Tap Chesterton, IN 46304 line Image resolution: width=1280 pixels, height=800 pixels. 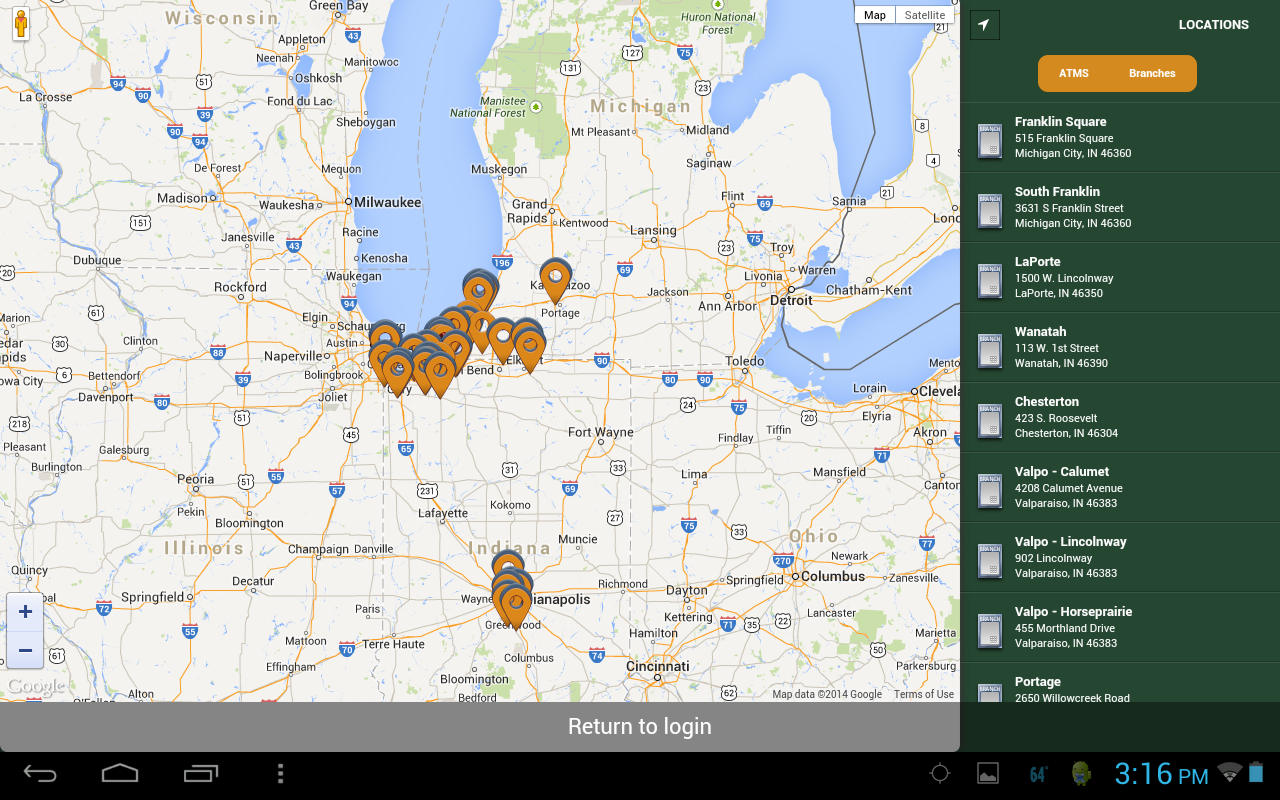coord(1067,434)
